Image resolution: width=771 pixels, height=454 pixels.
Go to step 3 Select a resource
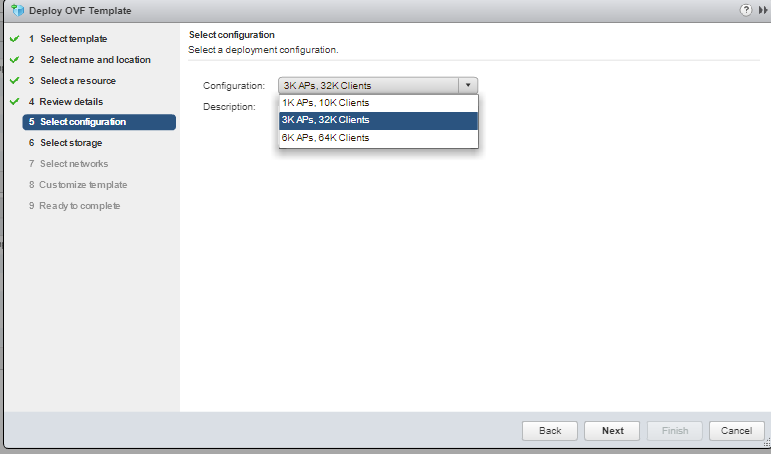point(72,81)
